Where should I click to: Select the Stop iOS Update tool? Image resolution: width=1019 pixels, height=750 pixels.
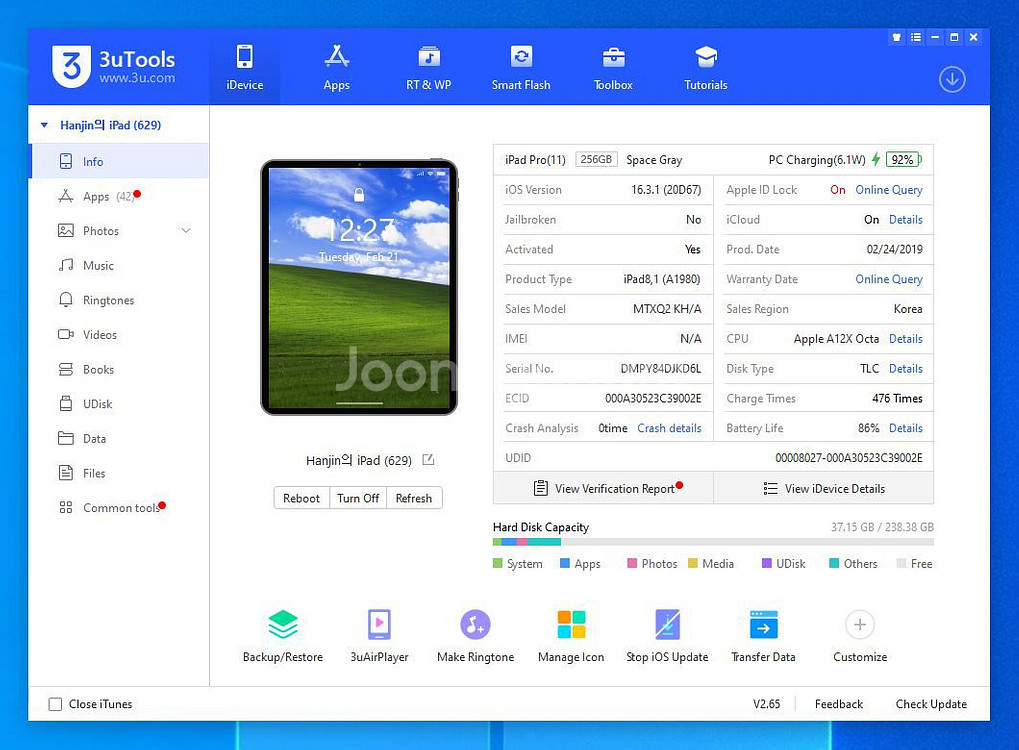click(x=667, y=633)
